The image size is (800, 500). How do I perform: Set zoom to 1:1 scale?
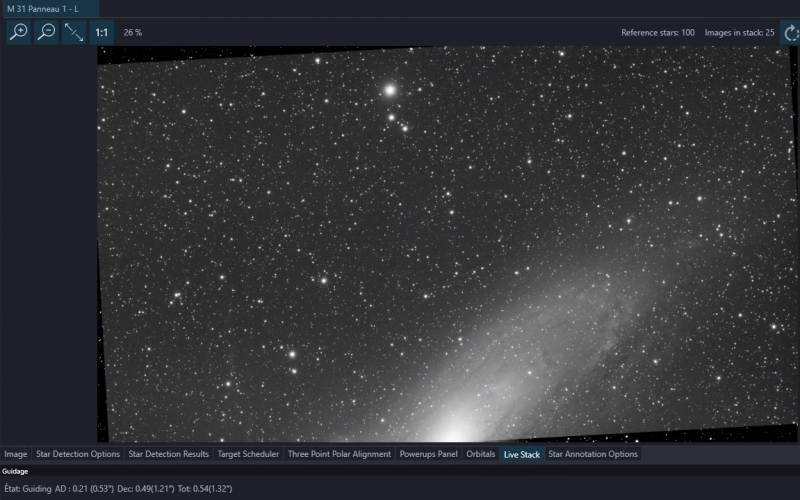pyautogui.click(x=102, y=32)
